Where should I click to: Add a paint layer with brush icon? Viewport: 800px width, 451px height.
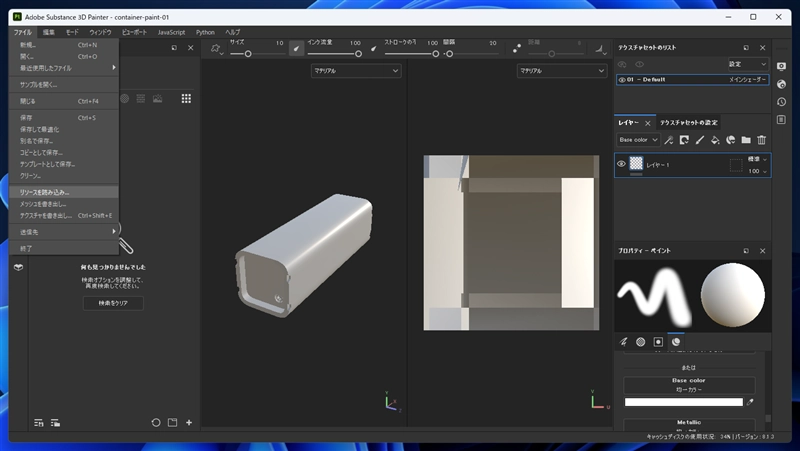click(x=700, y=140)
